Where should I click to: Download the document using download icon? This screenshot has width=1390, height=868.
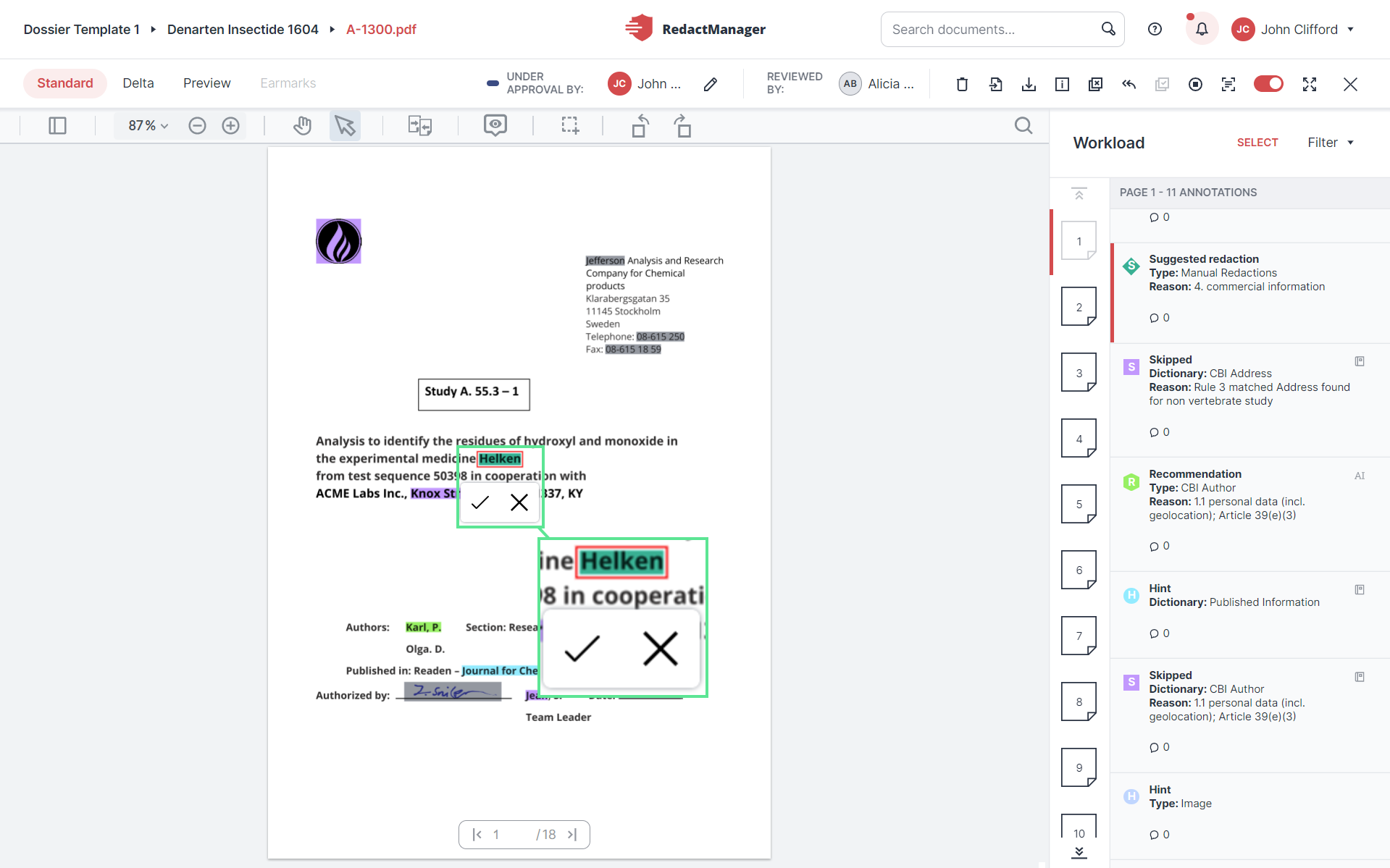point(1029,84)
